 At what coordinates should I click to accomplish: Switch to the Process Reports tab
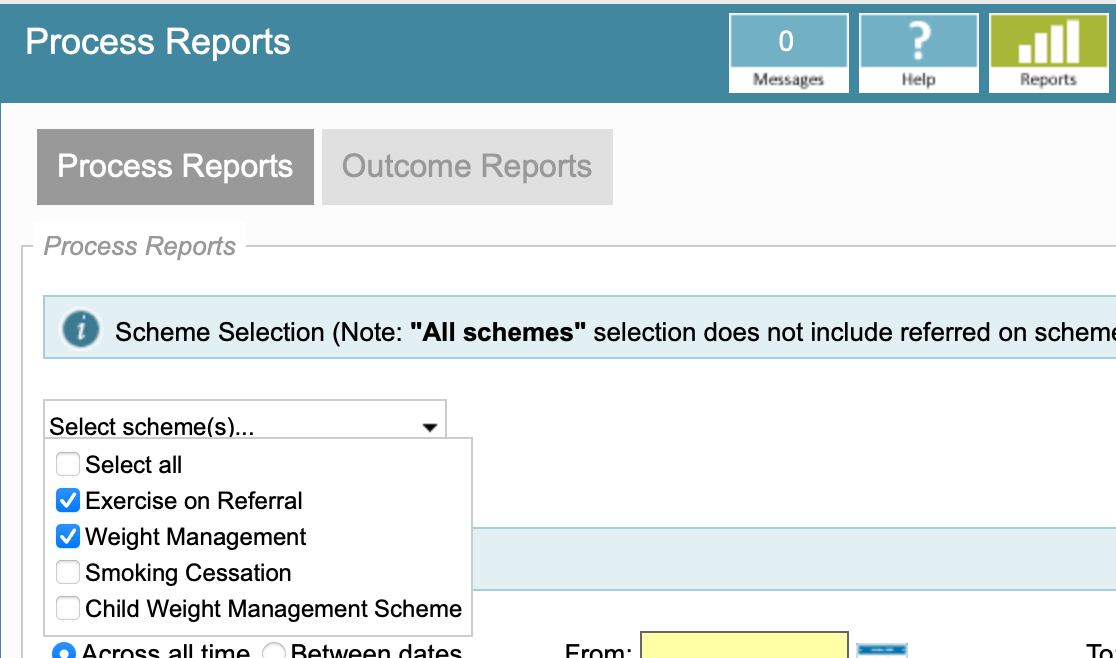[x=175, y=167]
